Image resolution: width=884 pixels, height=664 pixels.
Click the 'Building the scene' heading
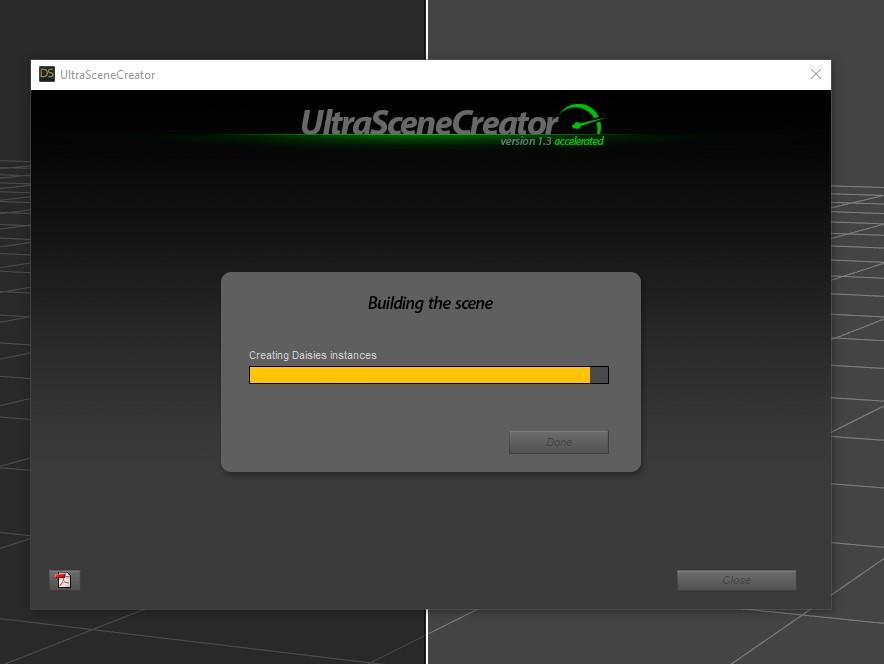pyautogui.click(x=430, y=303)
